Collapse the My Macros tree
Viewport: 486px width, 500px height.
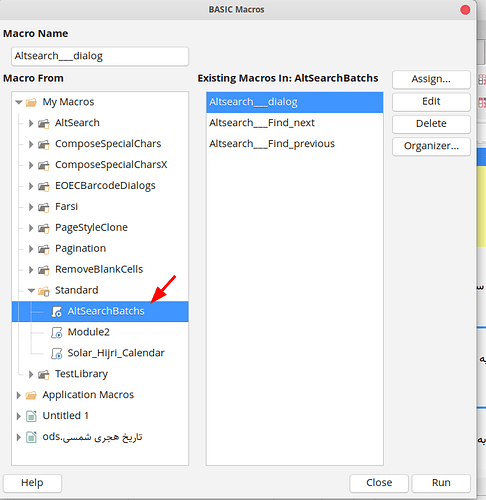coord(19,102)
